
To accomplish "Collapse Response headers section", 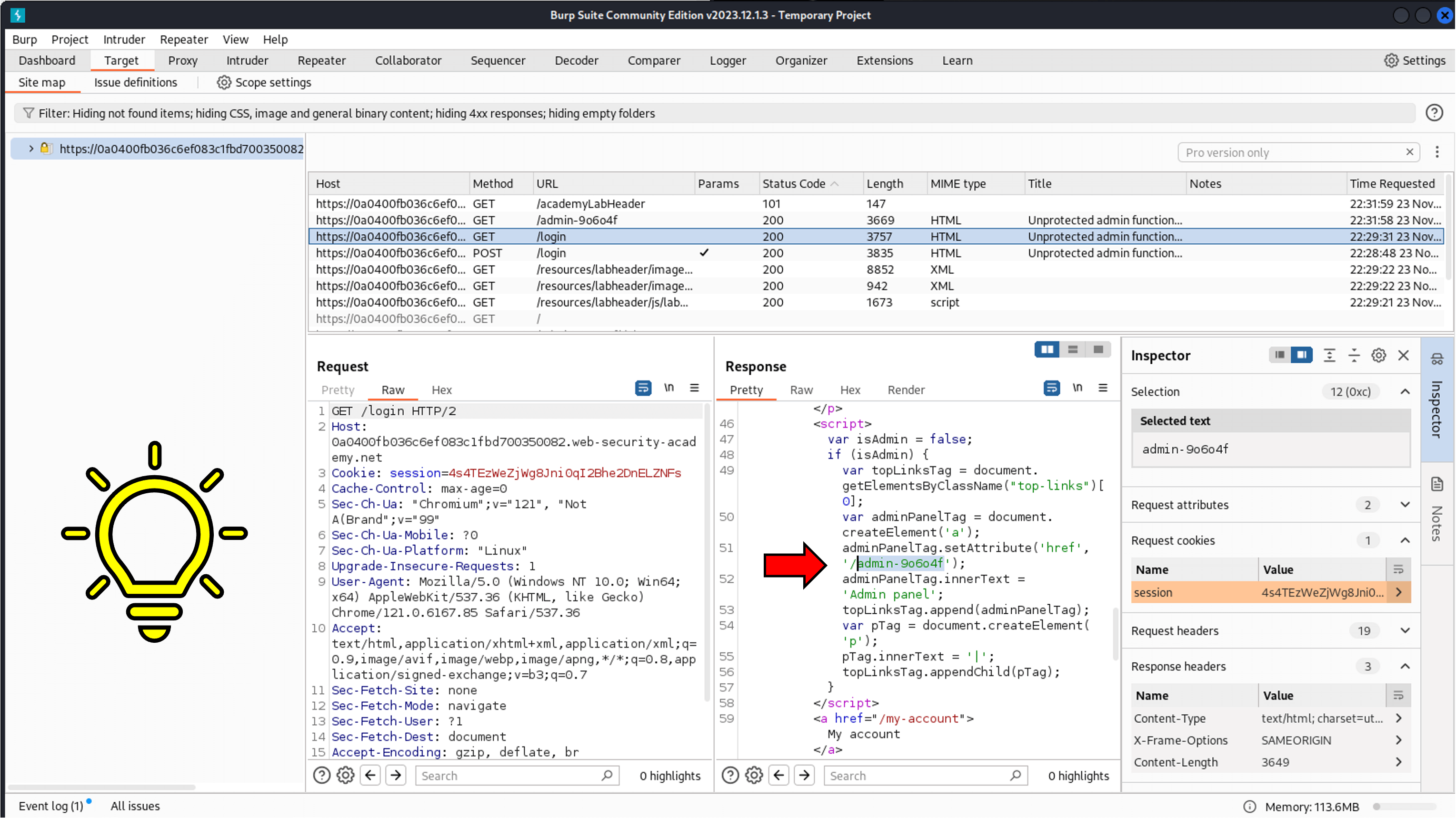I will click(1405, 667).
